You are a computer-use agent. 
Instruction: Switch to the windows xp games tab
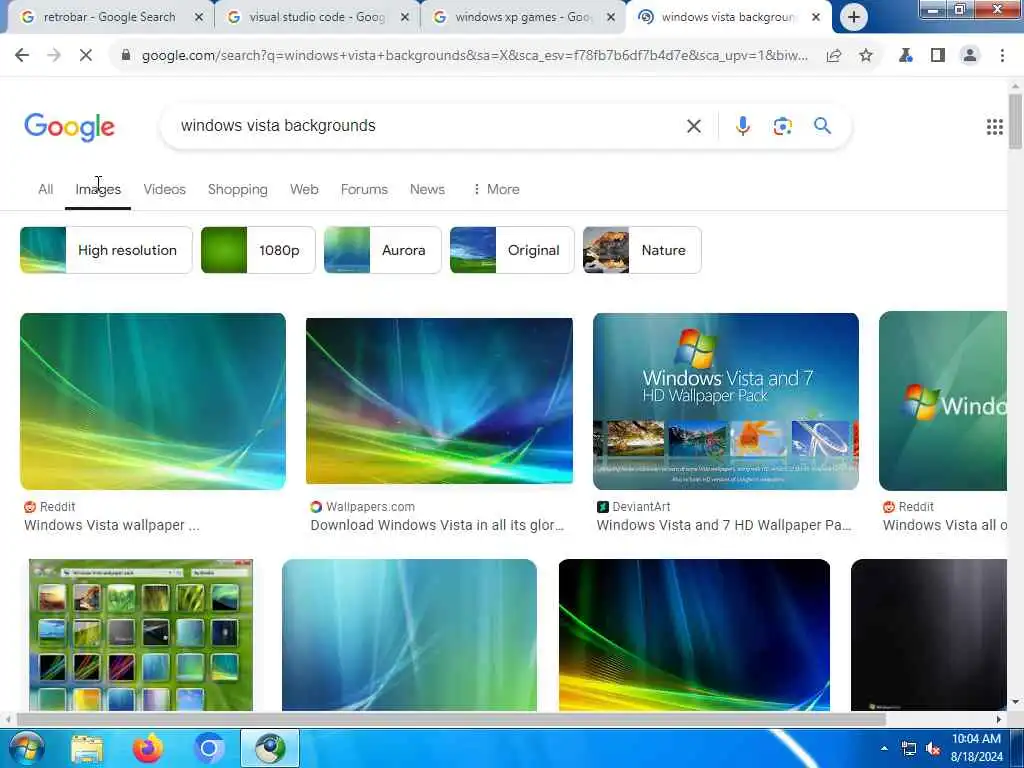tap(522, 17)
